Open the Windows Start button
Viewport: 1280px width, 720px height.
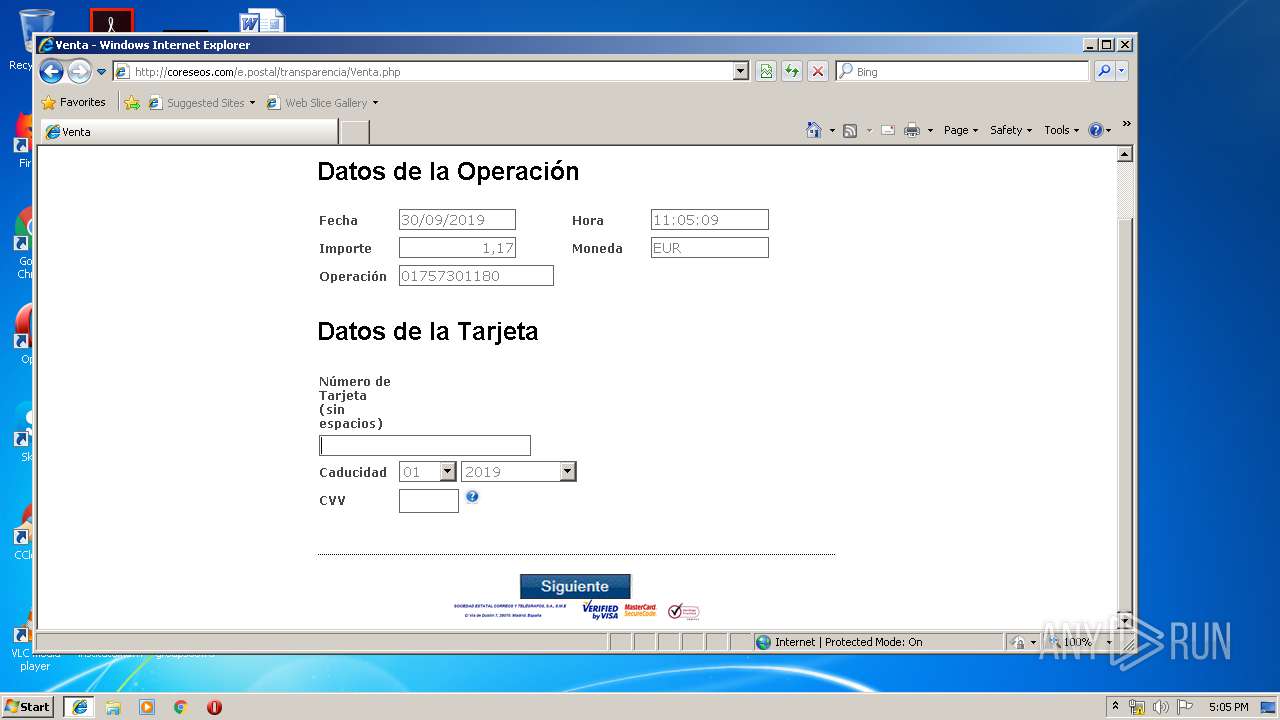pyautogui.click(x=27, y=706)
